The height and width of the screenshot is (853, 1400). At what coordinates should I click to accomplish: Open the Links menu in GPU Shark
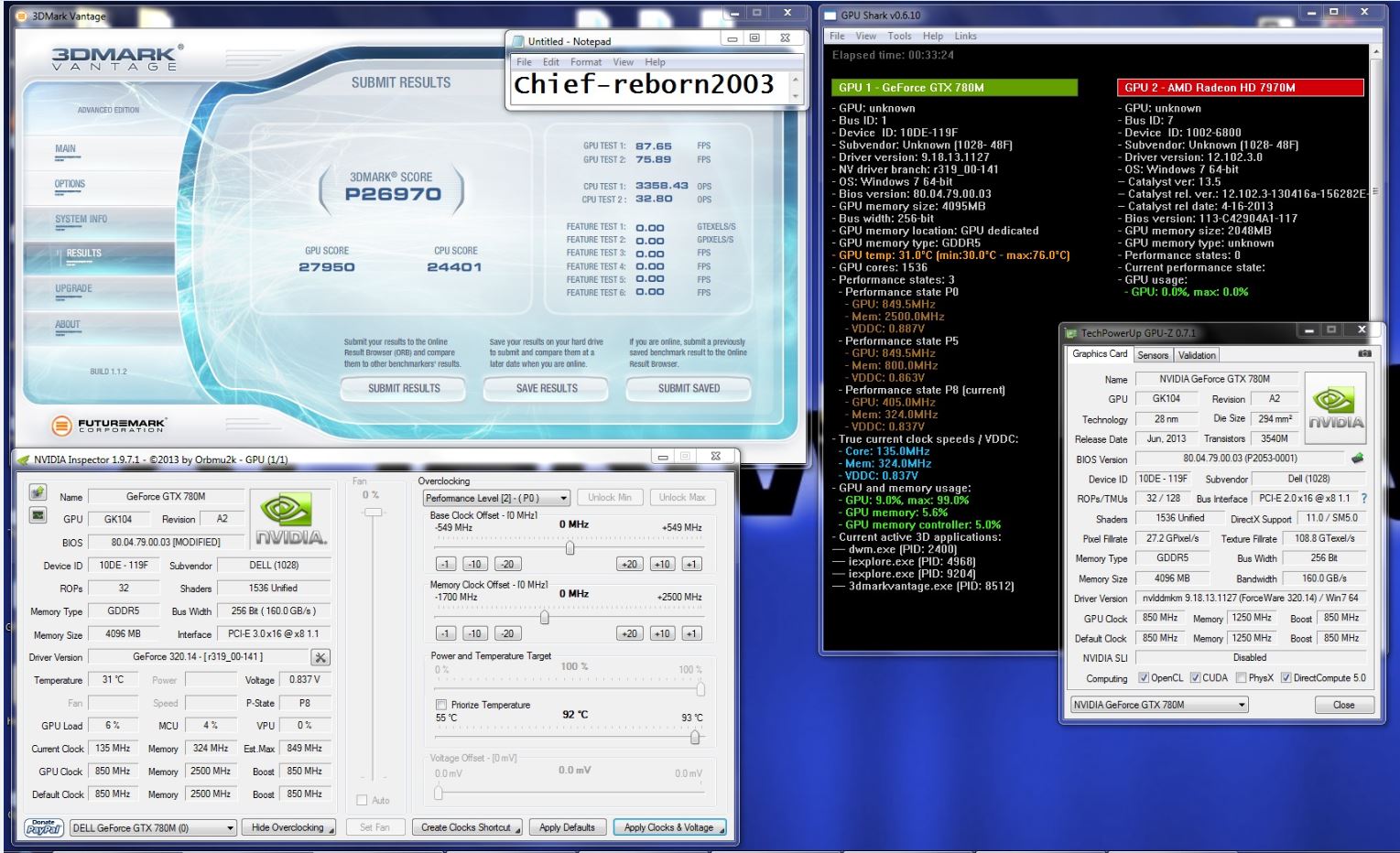tap(965, 36)
